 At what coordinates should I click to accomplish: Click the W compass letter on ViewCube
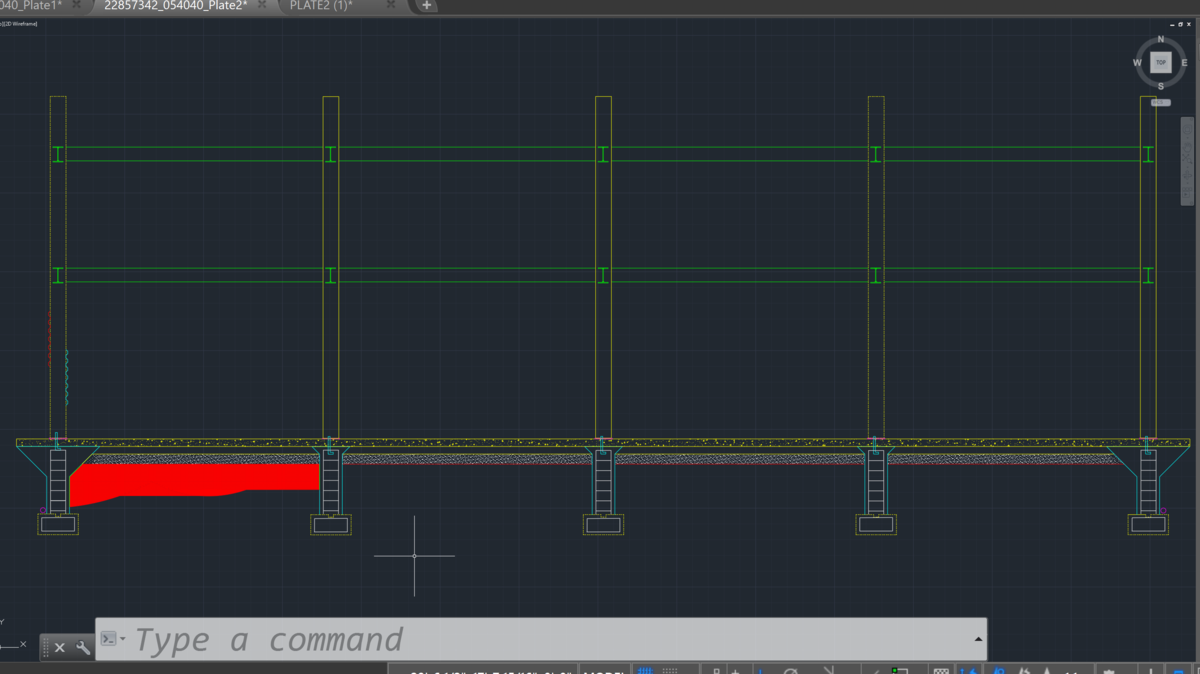1137,62
